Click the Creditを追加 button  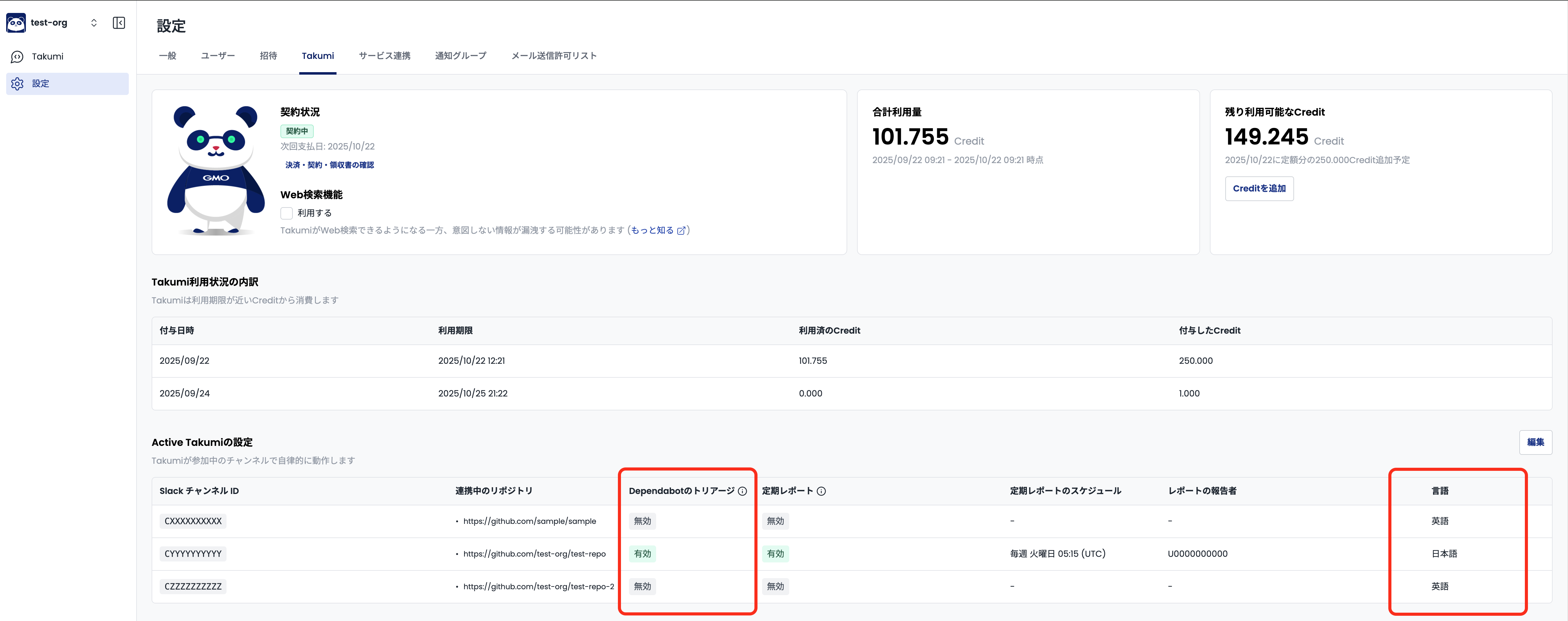tap(1259, 188)
